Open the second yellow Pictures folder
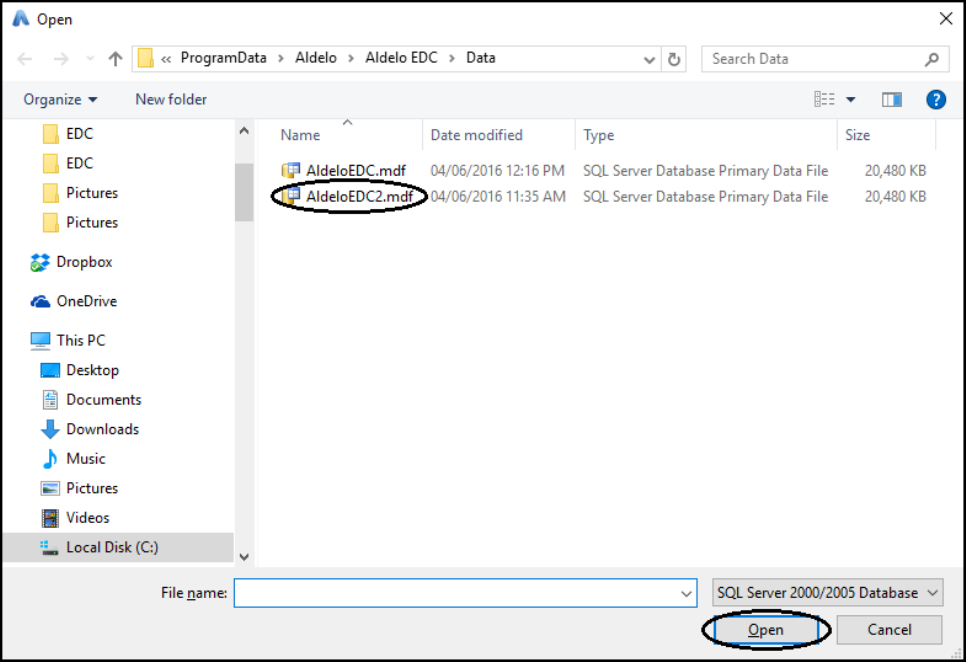Viewport: 966px width, 662px height. click(x=92, y=222)
